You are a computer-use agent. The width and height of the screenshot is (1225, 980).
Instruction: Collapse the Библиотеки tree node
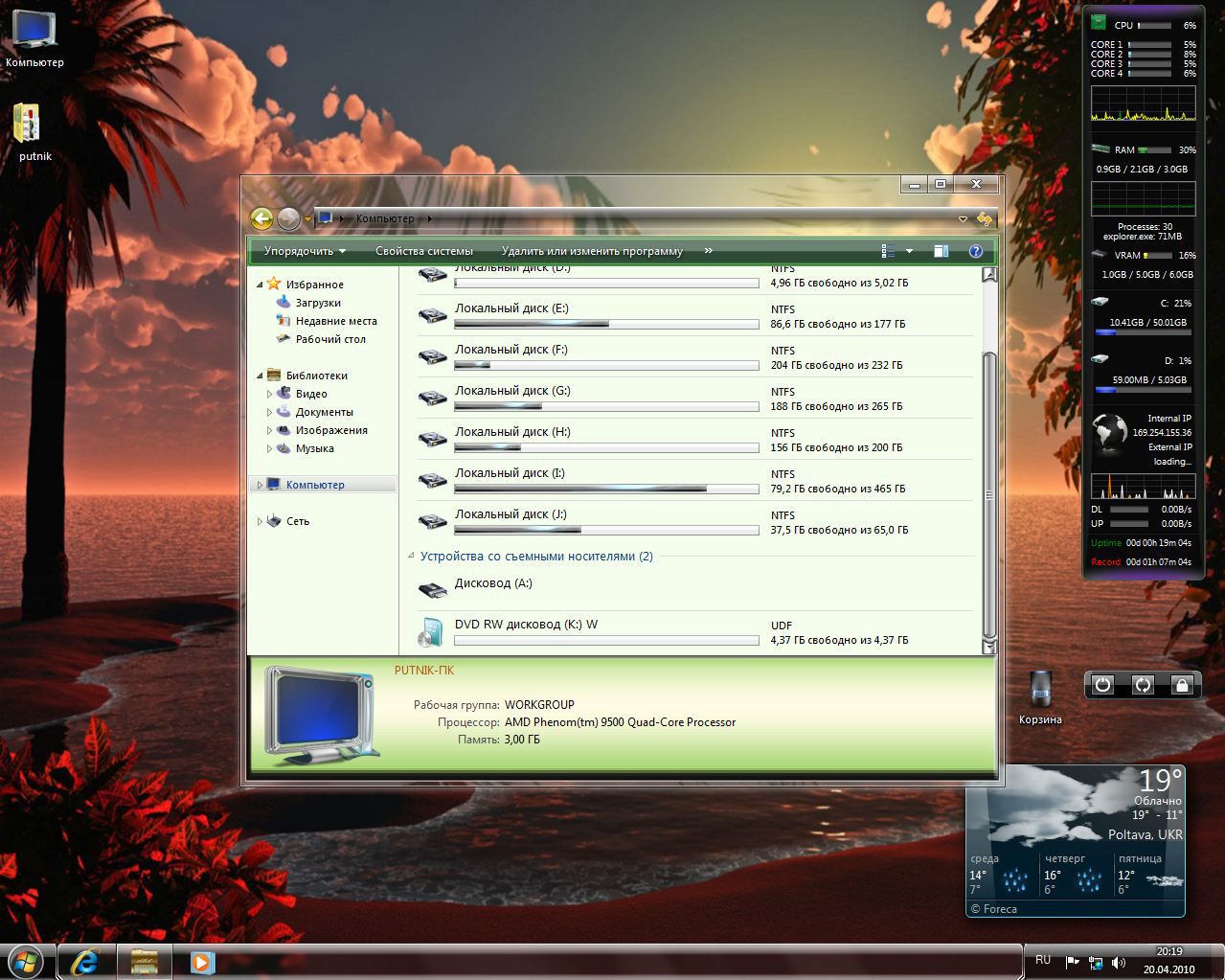[260, 376]
